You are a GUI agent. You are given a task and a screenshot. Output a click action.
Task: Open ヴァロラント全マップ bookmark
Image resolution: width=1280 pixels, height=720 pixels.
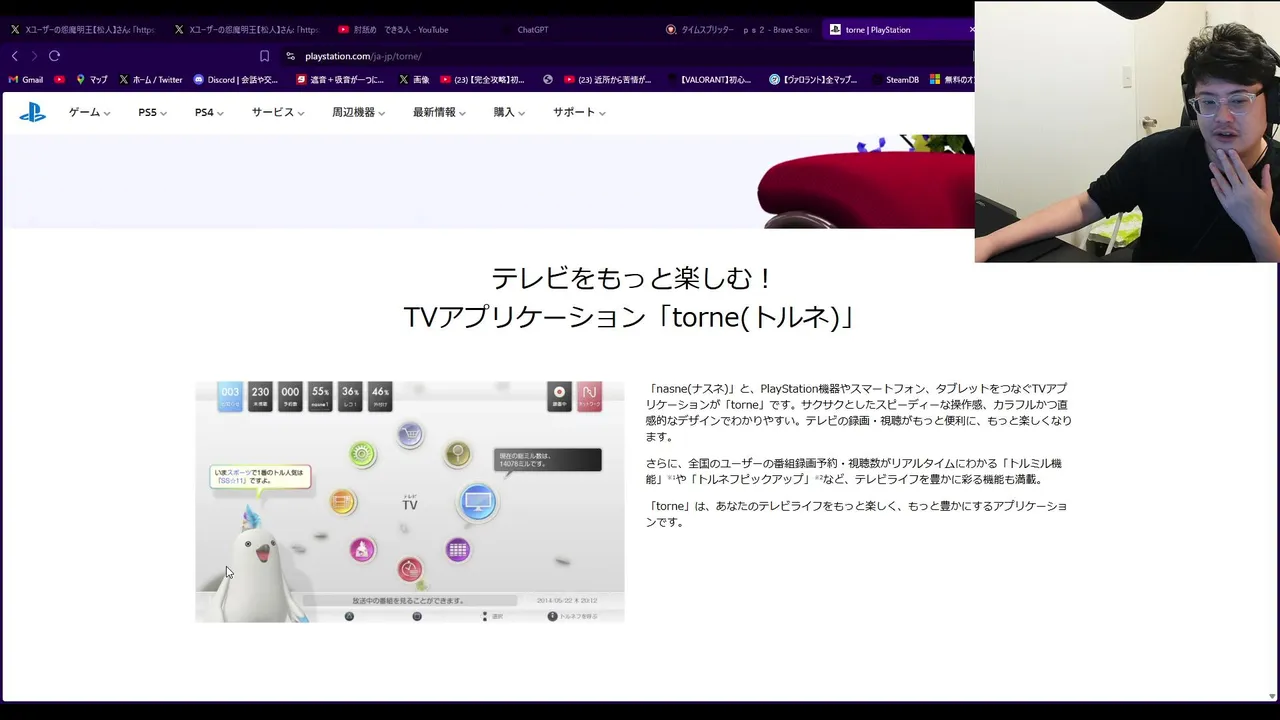(813, 80)
